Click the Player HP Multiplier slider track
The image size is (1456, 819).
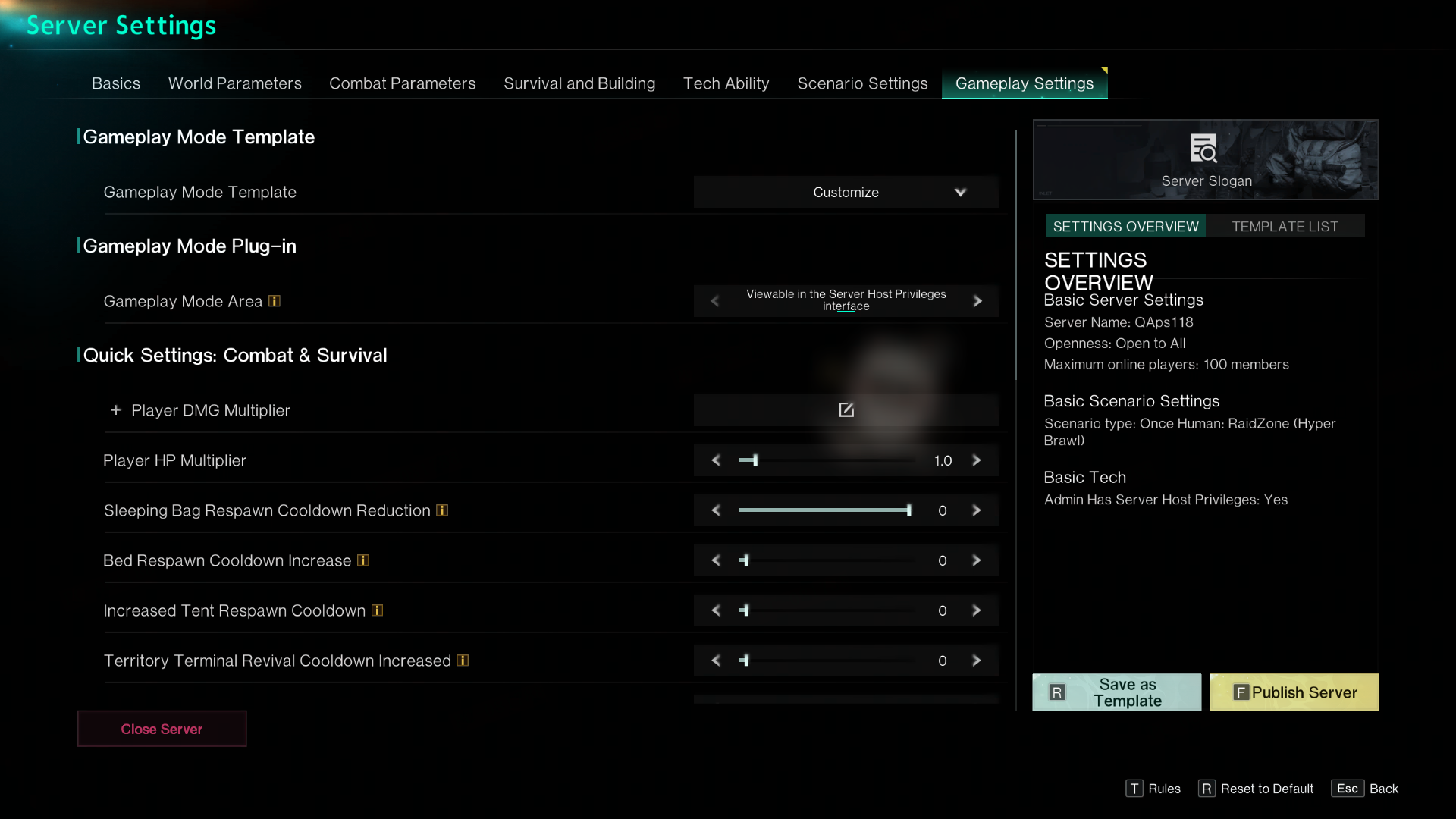(827, 460)
